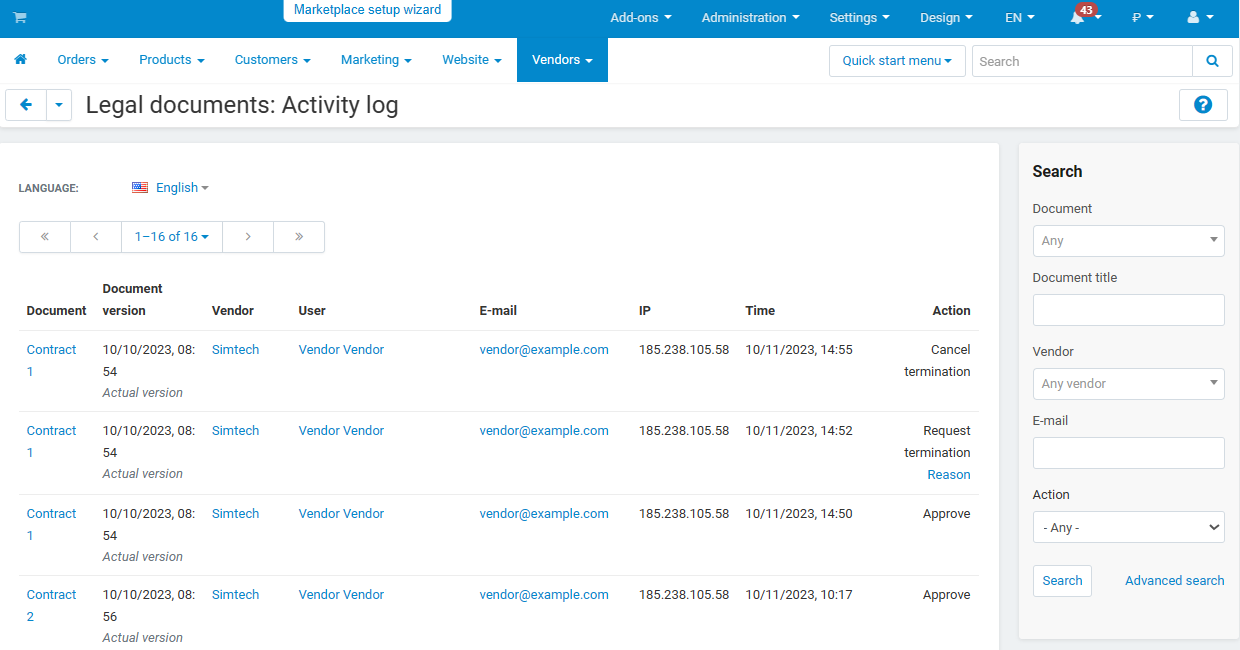
Task: Open Contract 1 link in 14:50 row
Action: pos(51,525)
